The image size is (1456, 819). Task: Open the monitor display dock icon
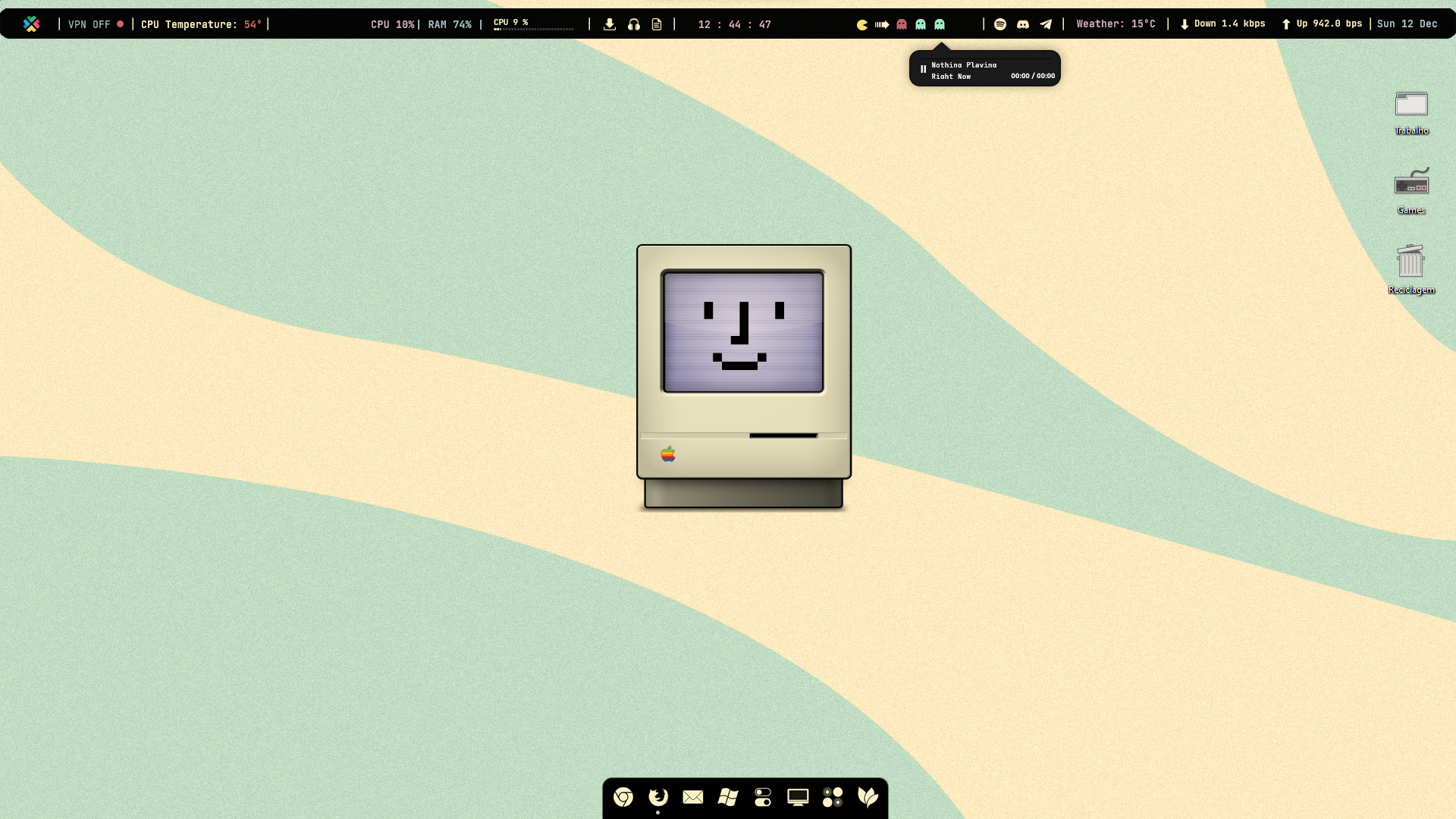pyautogui.click(x=798, y=797)
